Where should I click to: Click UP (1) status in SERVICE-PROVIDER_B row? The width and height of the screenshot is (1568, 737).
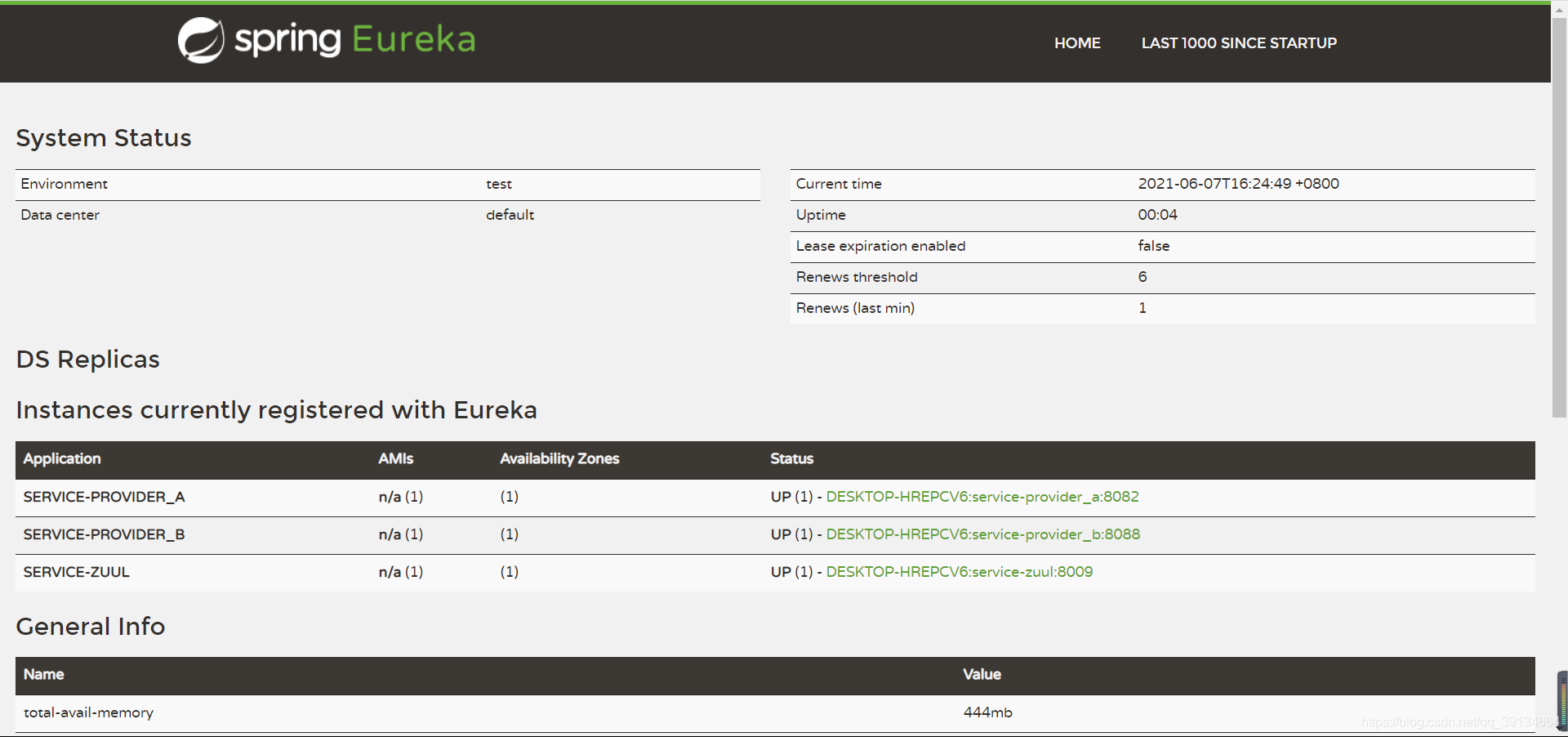(x=792, y=534)
